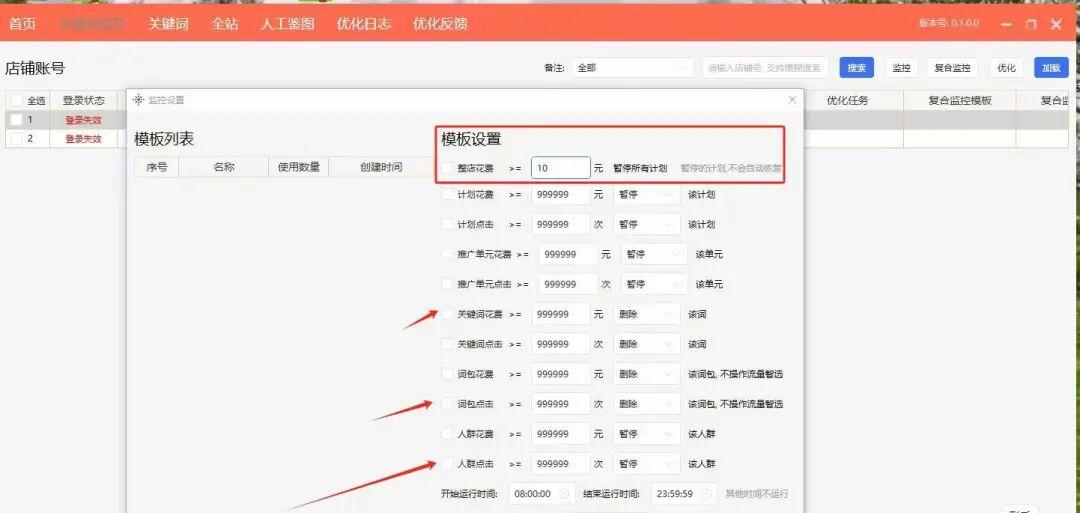The height and width of the screenshot is (513, 1080).
Task: Switch to the 关键词 tab
Action: pos(168,23)
